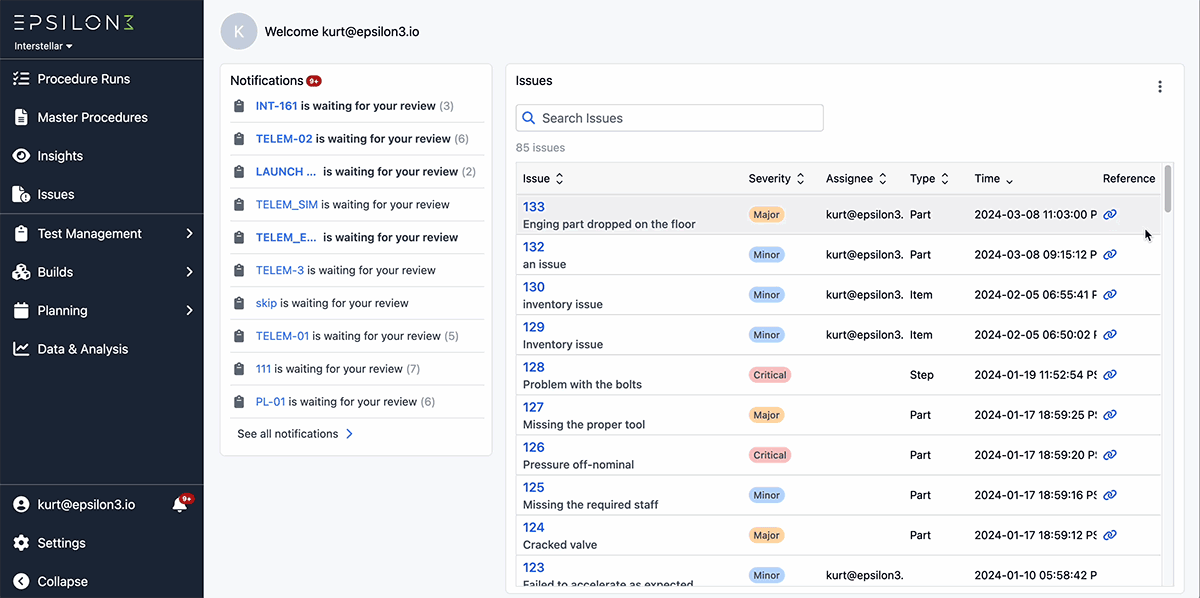
Task: Click the clipboard icon beside INT-161 notification
Action: pos(239,106)
